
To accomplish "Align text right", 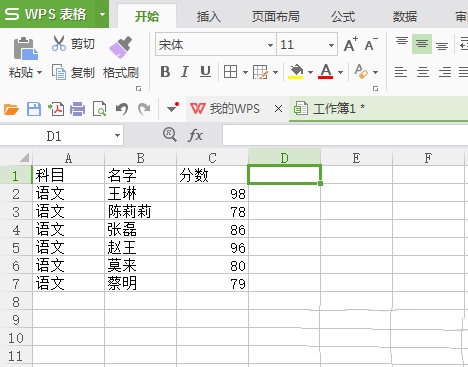I will coord(445,72).
